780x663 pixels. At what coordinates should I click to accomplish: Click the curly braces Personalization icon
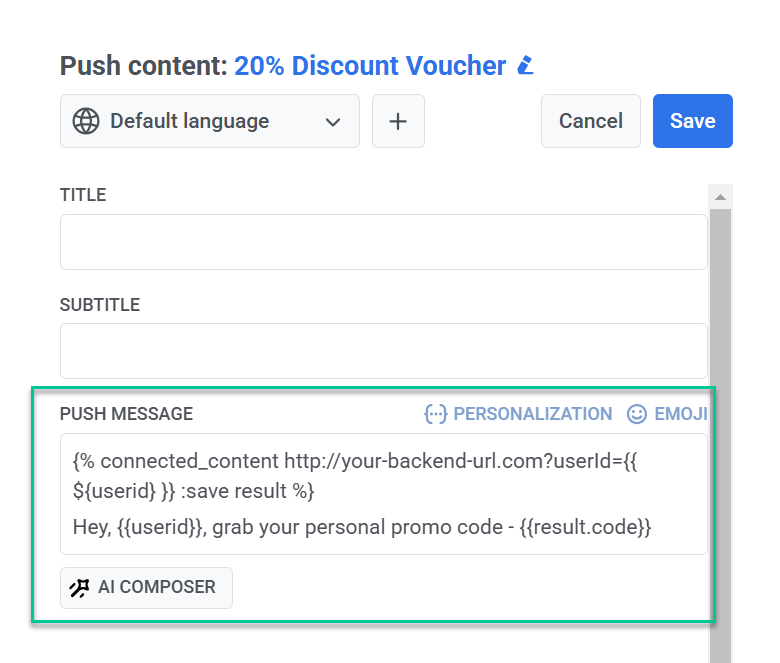(435, 414)
